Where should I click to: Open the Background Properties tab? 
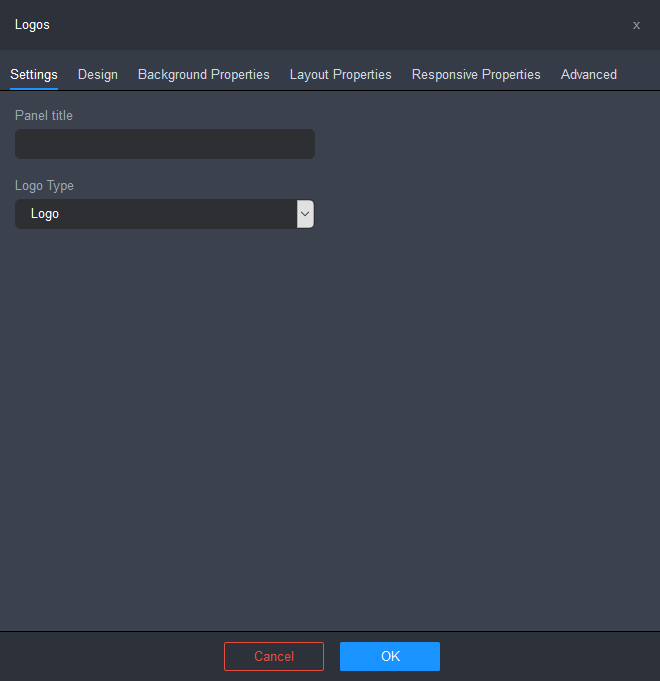pos(204,75)
